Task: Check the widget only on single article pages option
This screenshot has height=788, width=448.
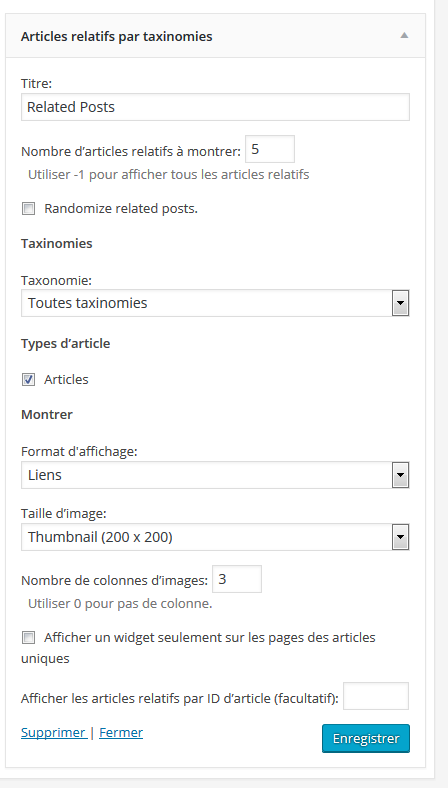Action: pyautogui.click(x=28, y=638)
